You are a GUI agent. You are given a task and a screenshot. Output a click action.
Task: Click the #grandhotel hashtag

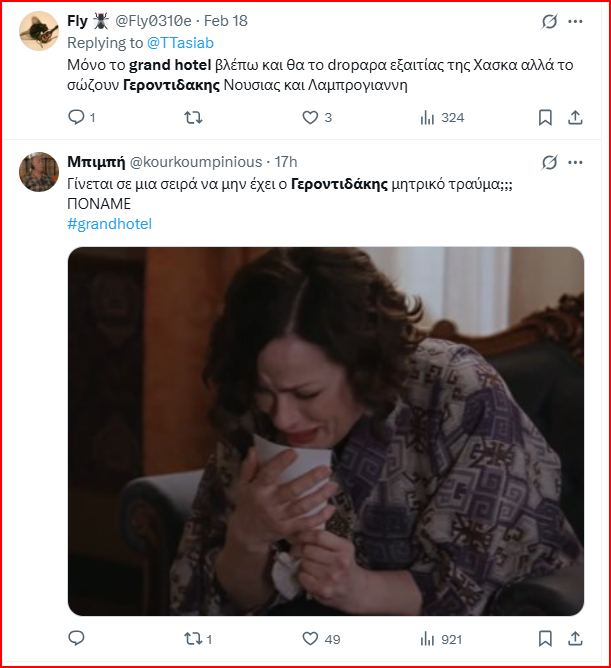point(109,224)
